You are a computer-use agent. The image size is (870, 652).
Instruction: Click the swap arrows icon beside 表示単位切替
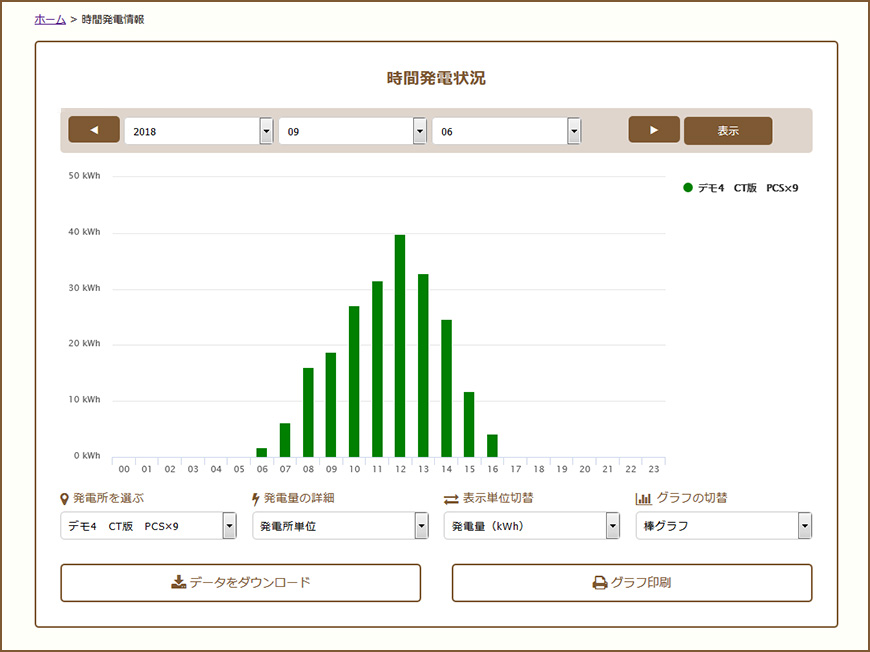click(x=450, y=498)
